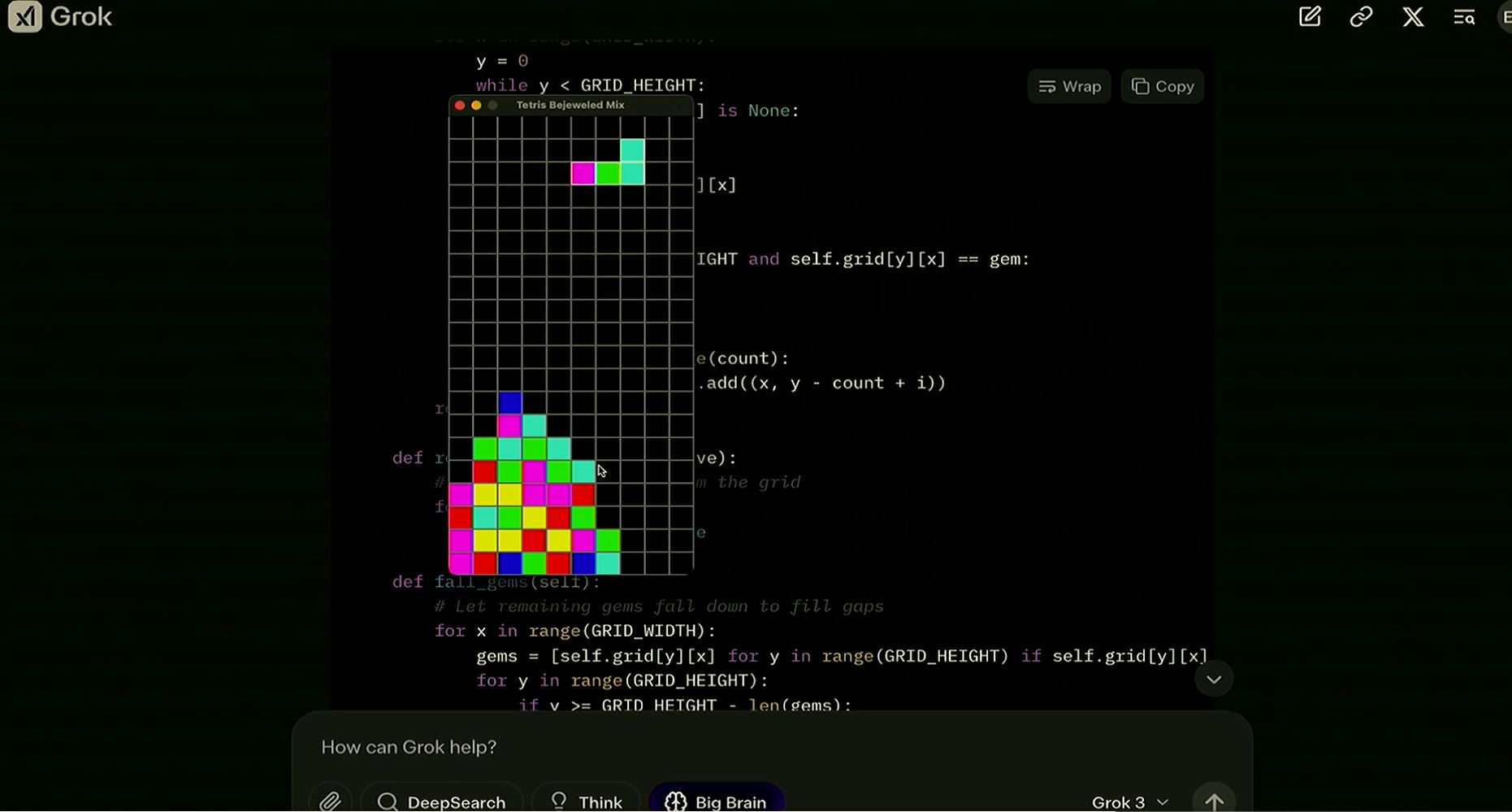Click the falling magenta gem block
The width and height of the screenshot is (1512, 812).
583,173
